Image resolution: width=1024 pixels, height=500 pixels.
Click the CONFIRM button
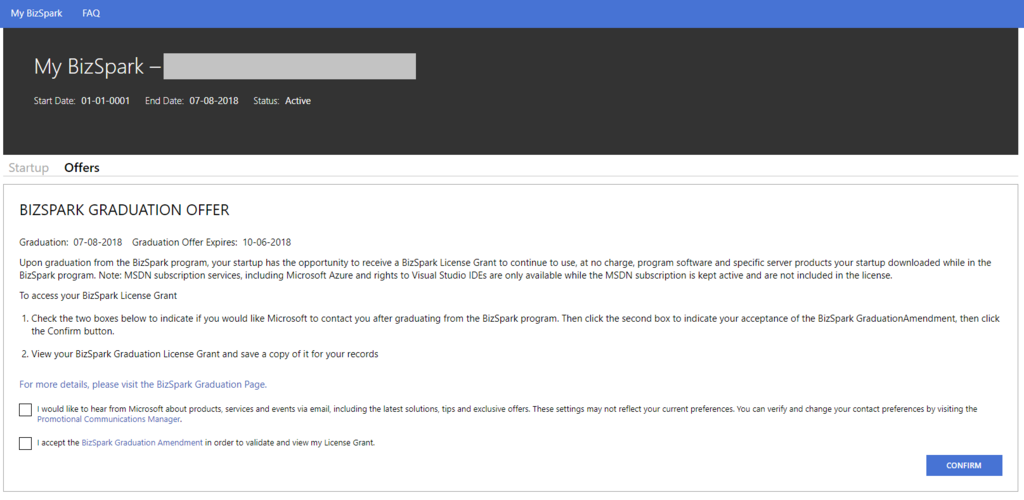(964, 465)
